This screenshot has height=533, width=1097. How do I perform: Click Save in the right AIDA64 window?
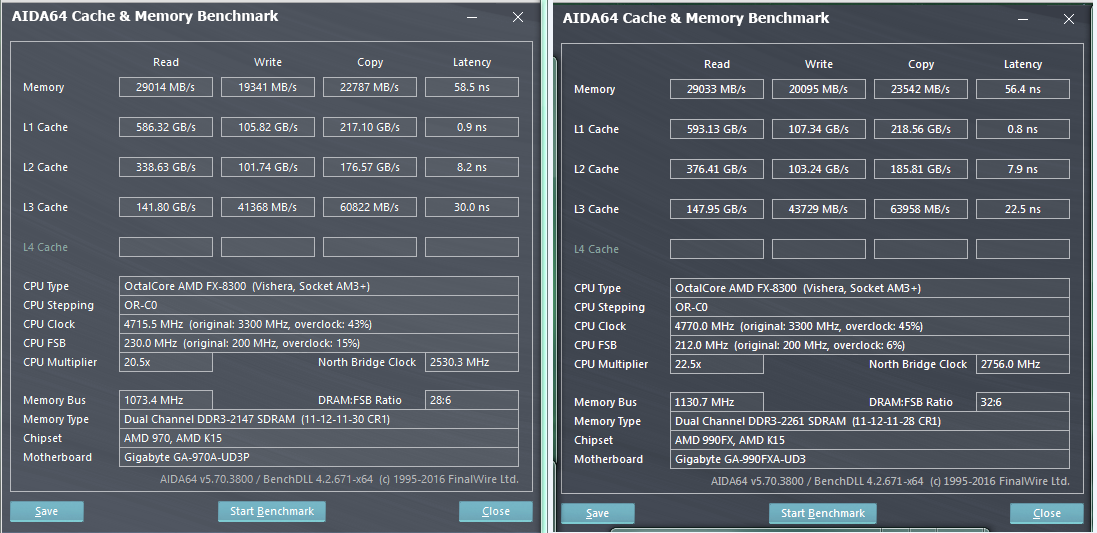[597, 513]
